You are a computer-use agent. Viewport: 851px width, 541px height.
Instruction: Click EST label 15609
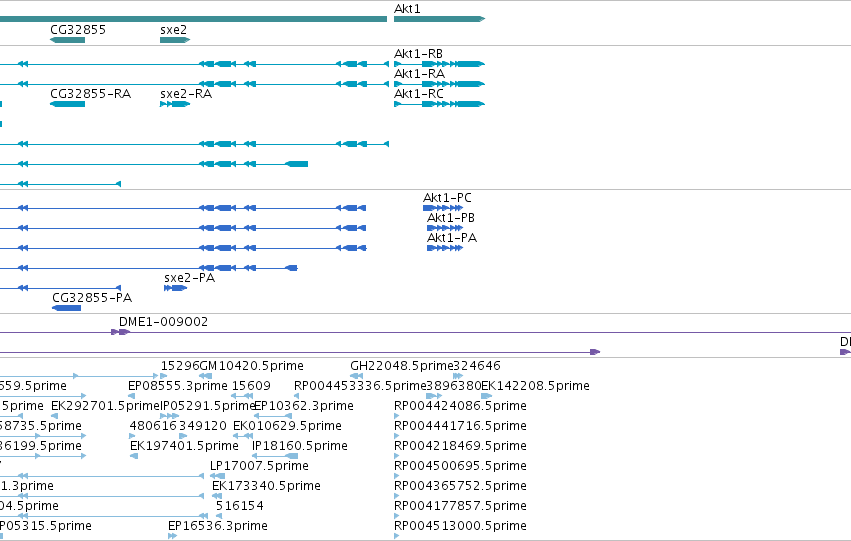pos(251,386)
